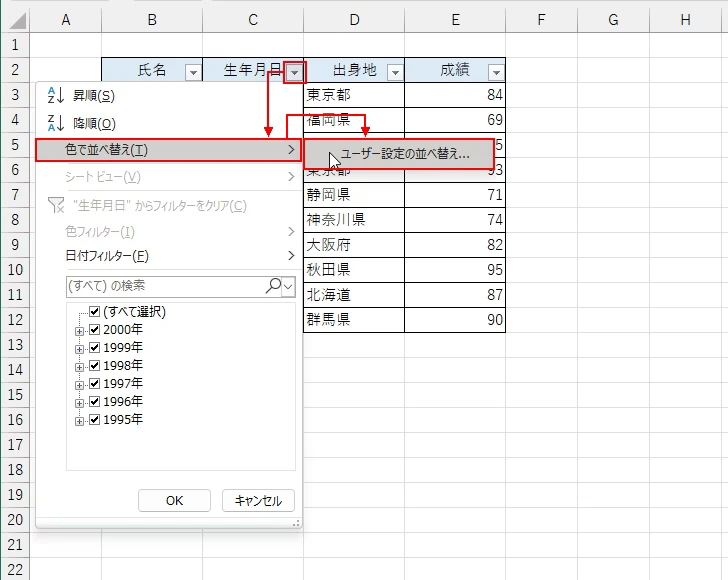Click the シート ビュー(V) menu entry
This screenshot has height=580, width=728.
169,176
